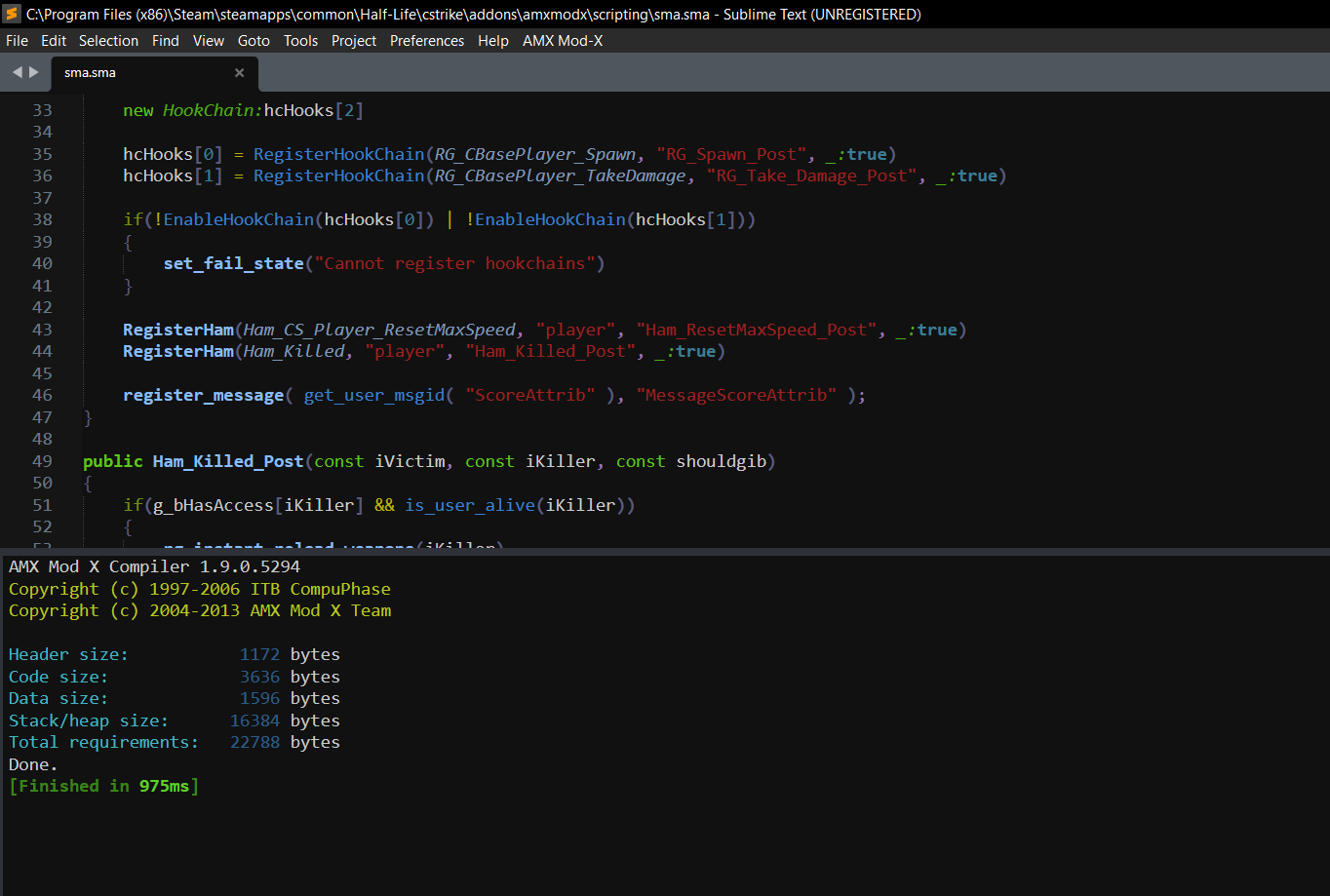
Task: Go to previous tab with left arrow
Action: pyautogui.click(x=17, y=72)
